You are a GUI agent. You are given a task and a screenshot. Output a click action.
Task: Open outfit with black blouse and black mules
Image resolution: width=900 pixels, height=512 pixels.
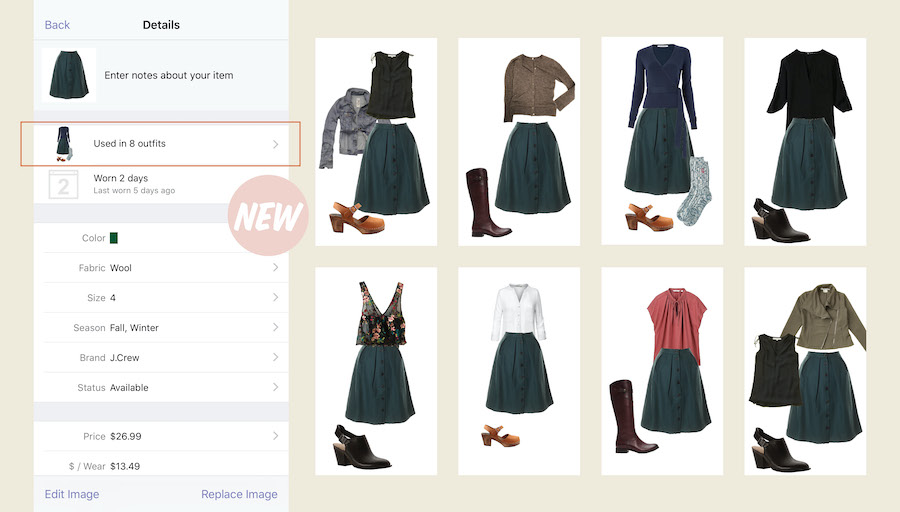(x=805, y=142)
